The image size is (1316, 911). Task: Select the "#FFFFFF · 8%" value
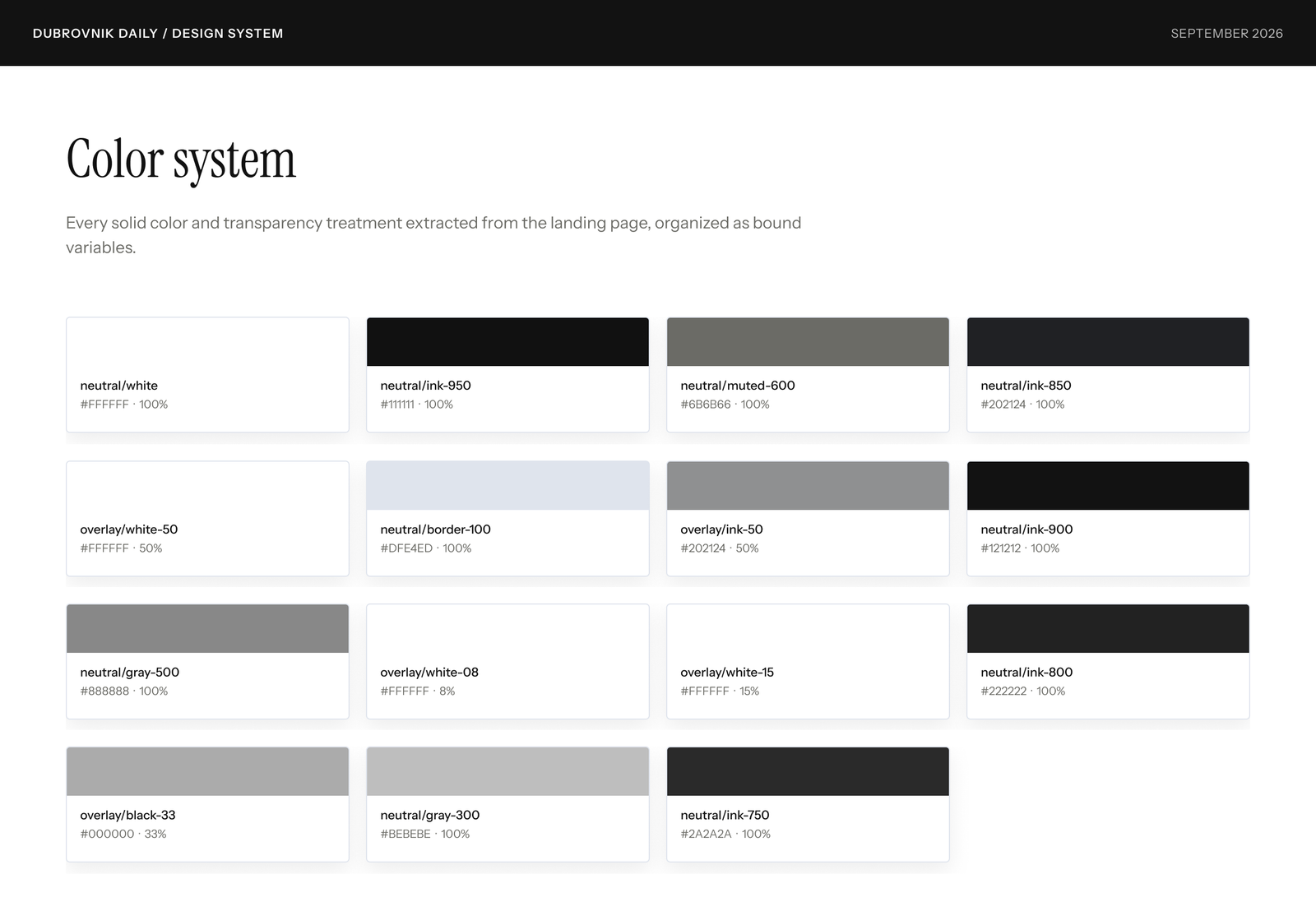(x=417, y=691)
